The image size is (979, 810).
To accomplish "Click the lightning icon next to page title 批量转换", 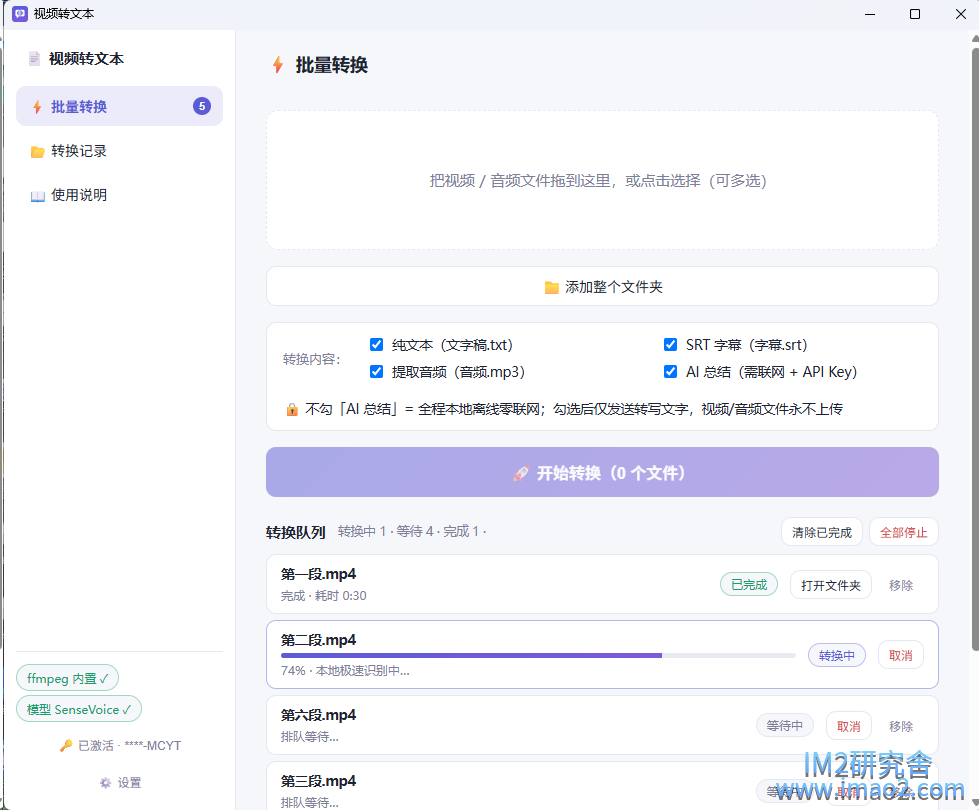I will (278, 64).
